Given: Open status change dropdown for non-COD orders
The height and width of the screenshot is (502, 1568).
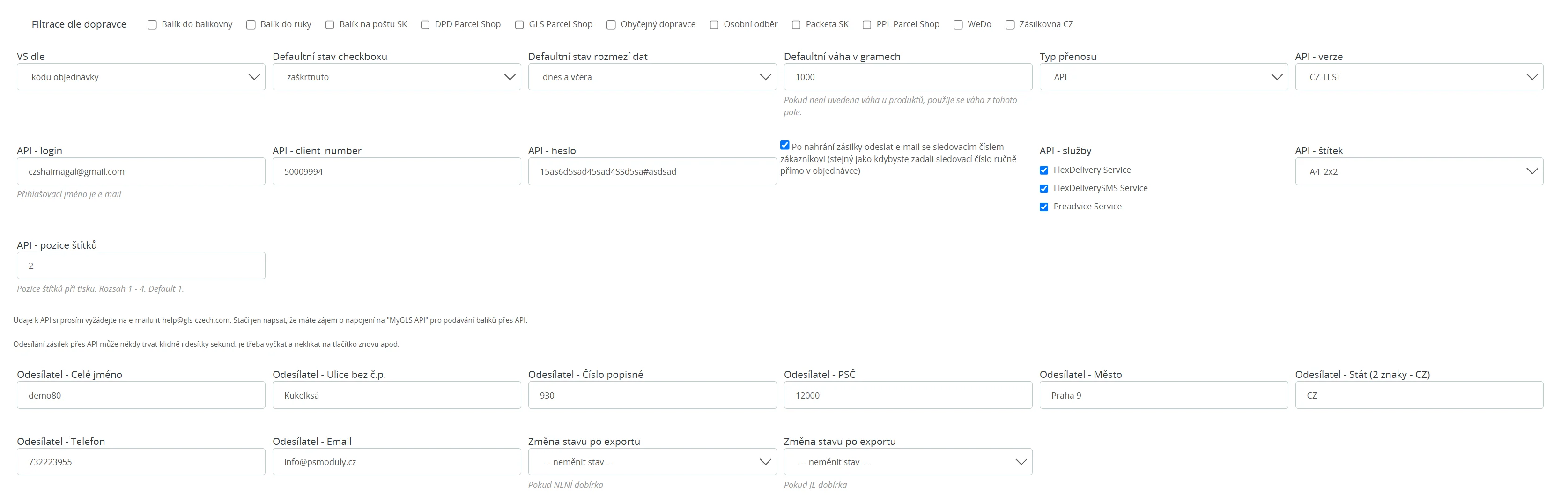Looking at the screenshot, I should coord(652,462).
